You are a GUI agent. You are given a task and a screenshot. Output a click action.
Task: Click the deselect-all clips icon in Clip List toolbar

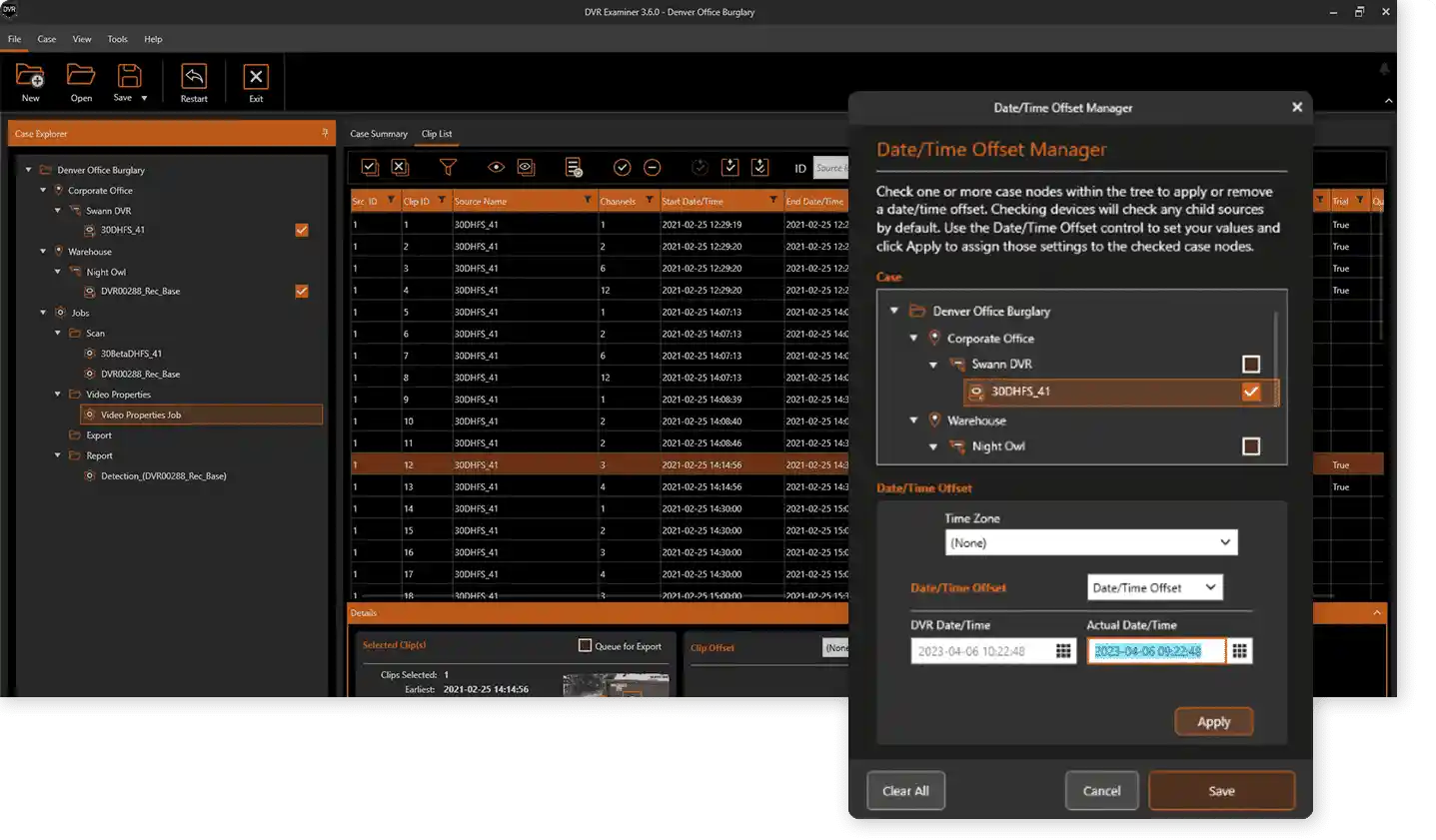pos(400,167)
